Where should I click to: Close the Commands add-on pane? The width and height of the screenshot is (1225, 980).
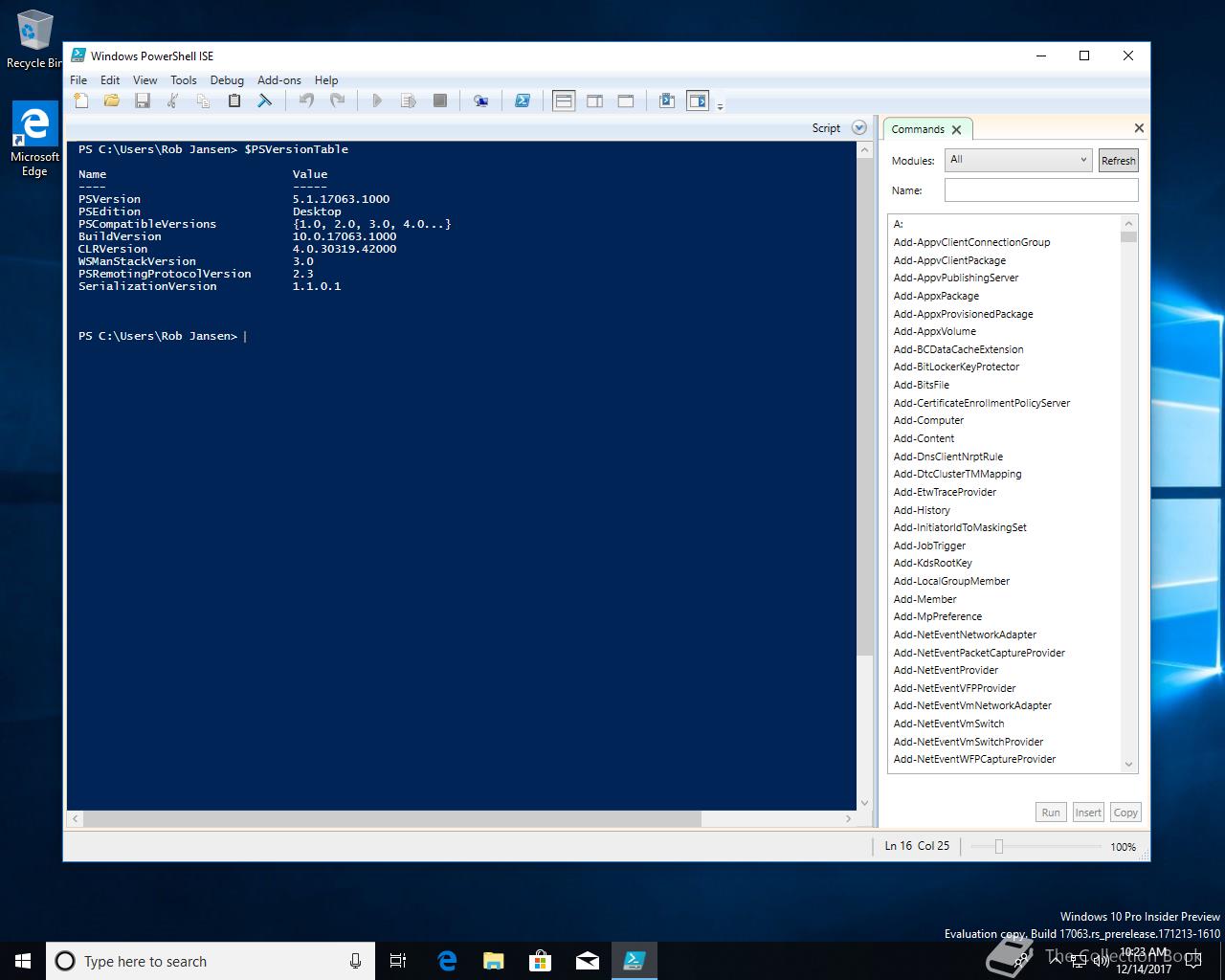(1139, 128)
